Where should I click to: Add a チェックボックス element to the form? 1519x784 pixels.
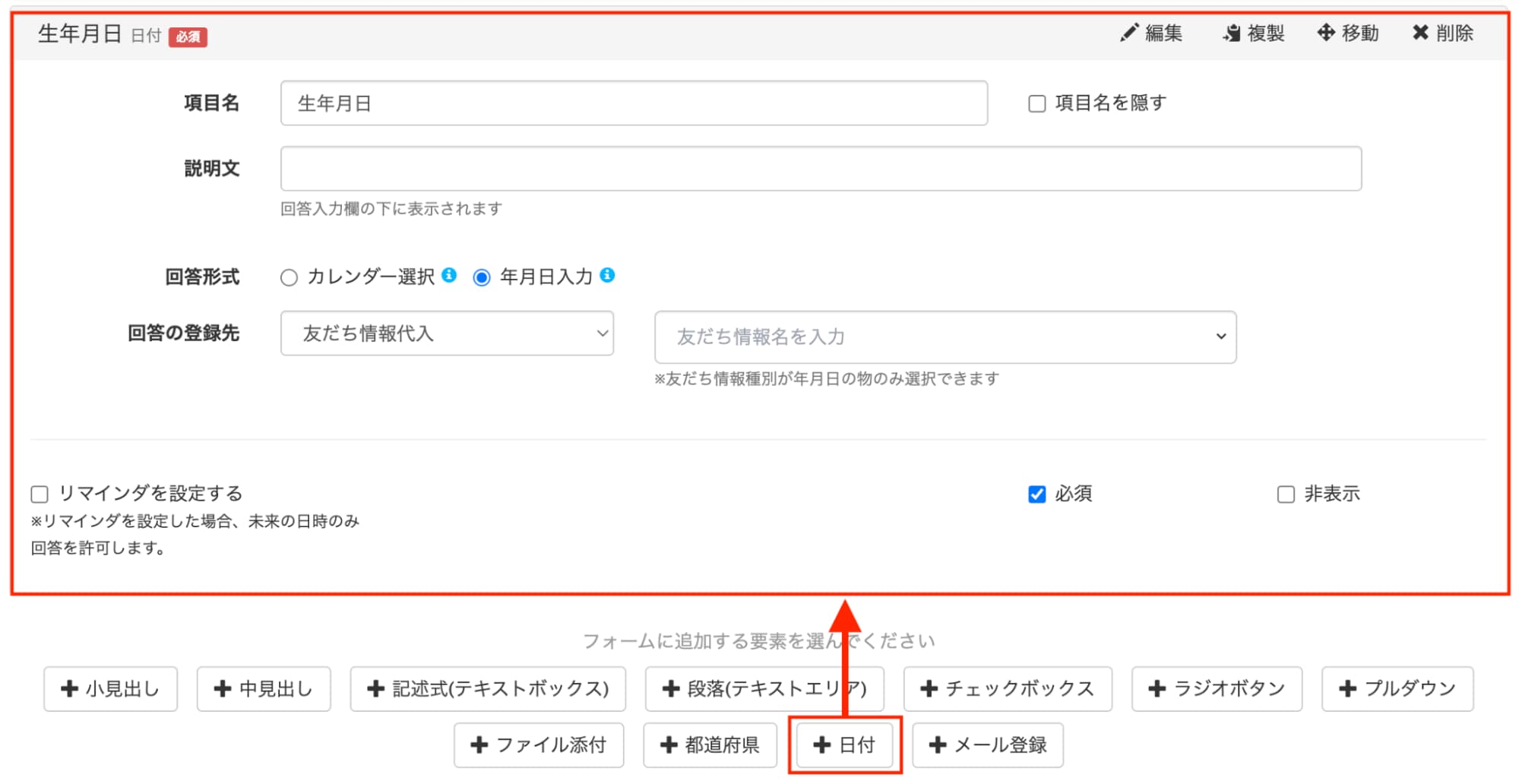click(1008, 688)
